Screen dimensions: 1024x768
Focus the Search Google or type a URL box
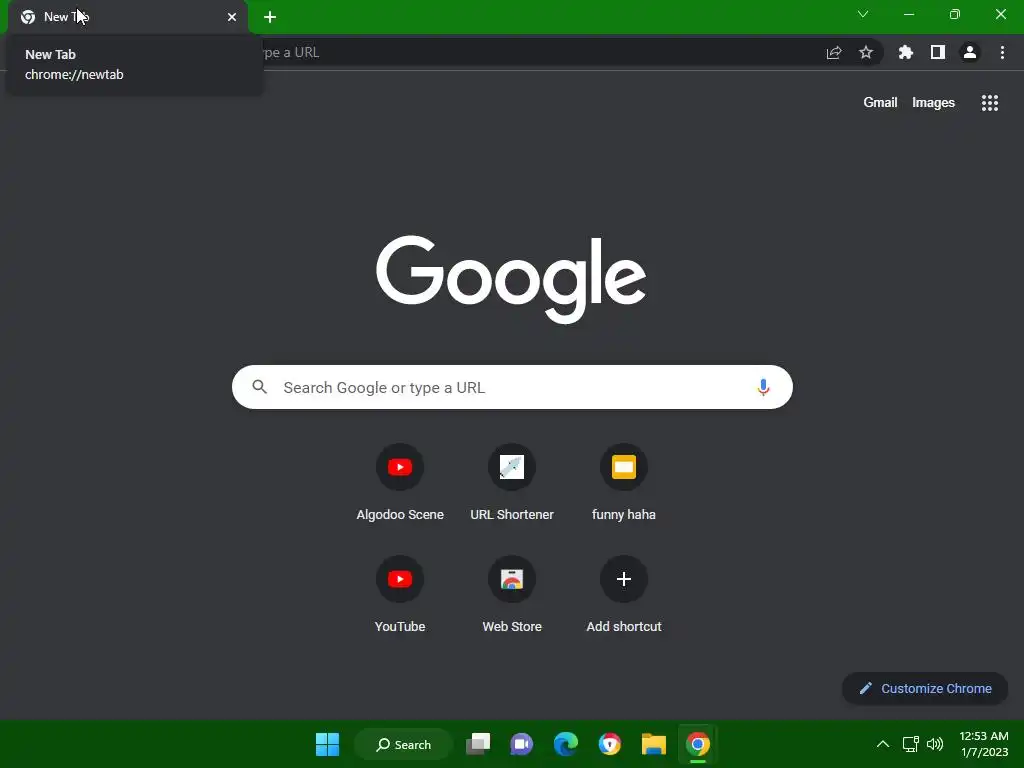[x=512, y=387]
